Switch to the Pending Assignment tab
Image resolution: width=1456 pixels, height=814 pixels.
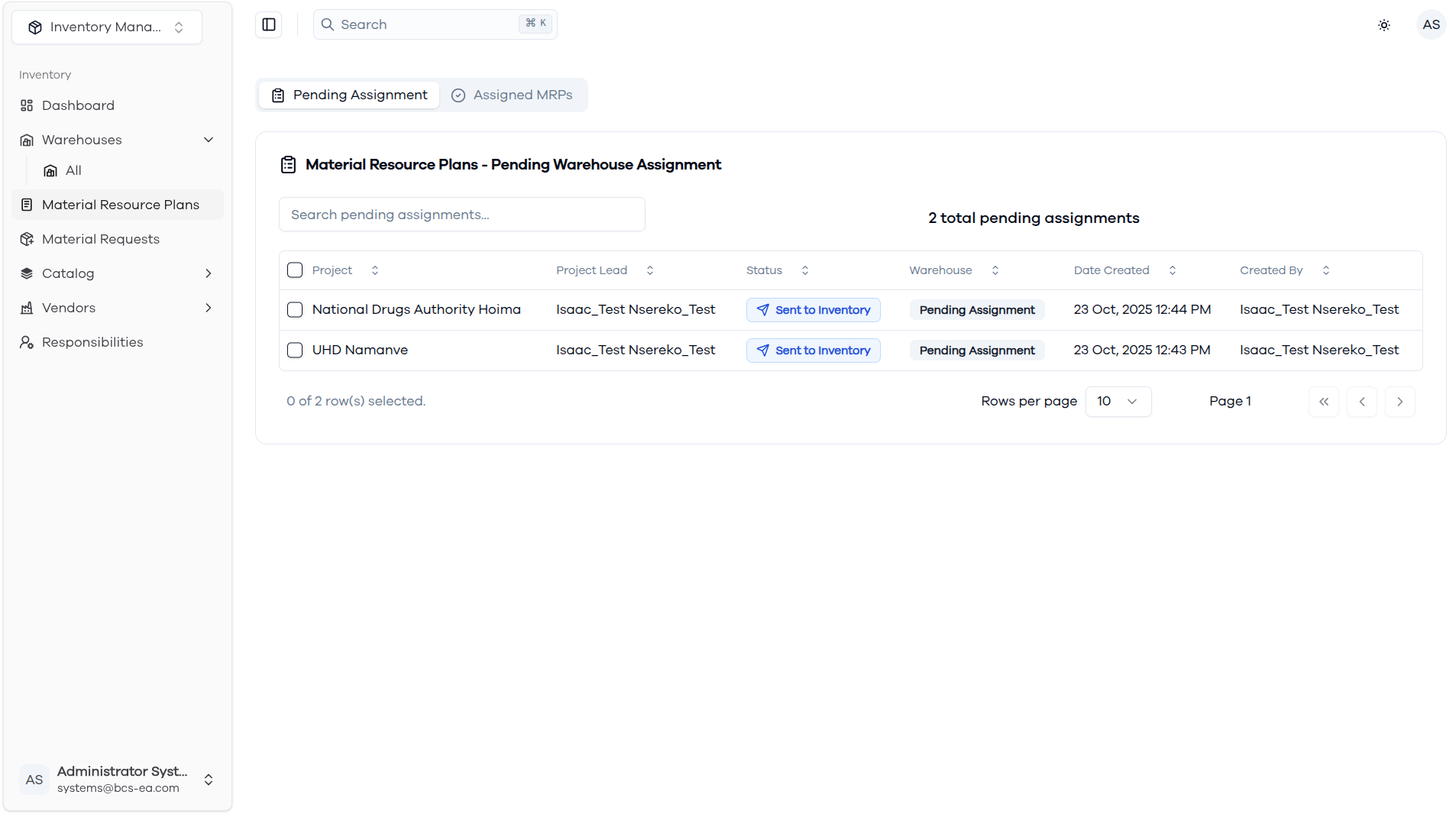349,95
